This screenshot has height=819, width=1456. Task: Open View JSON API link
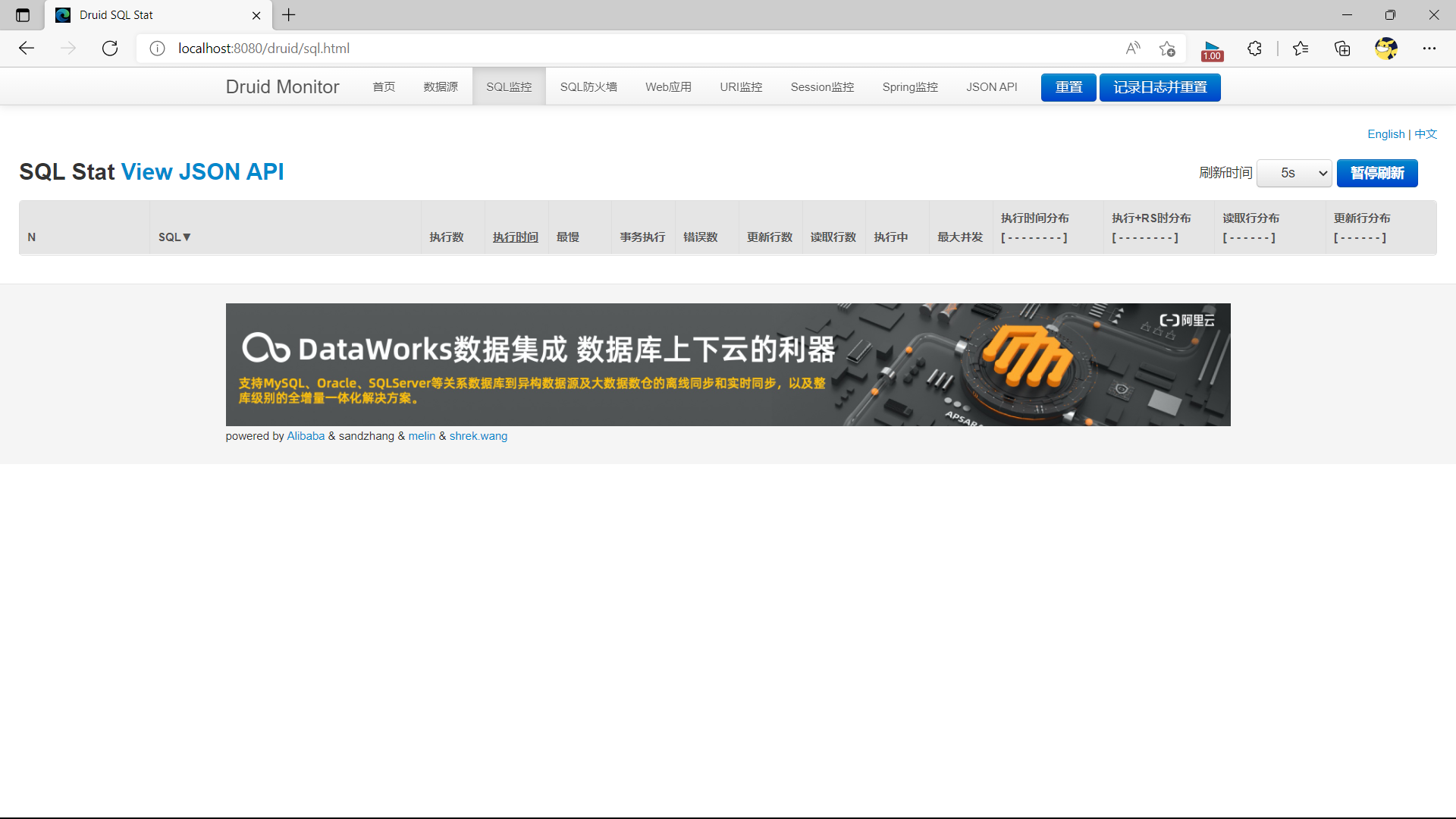coord(202,171)
